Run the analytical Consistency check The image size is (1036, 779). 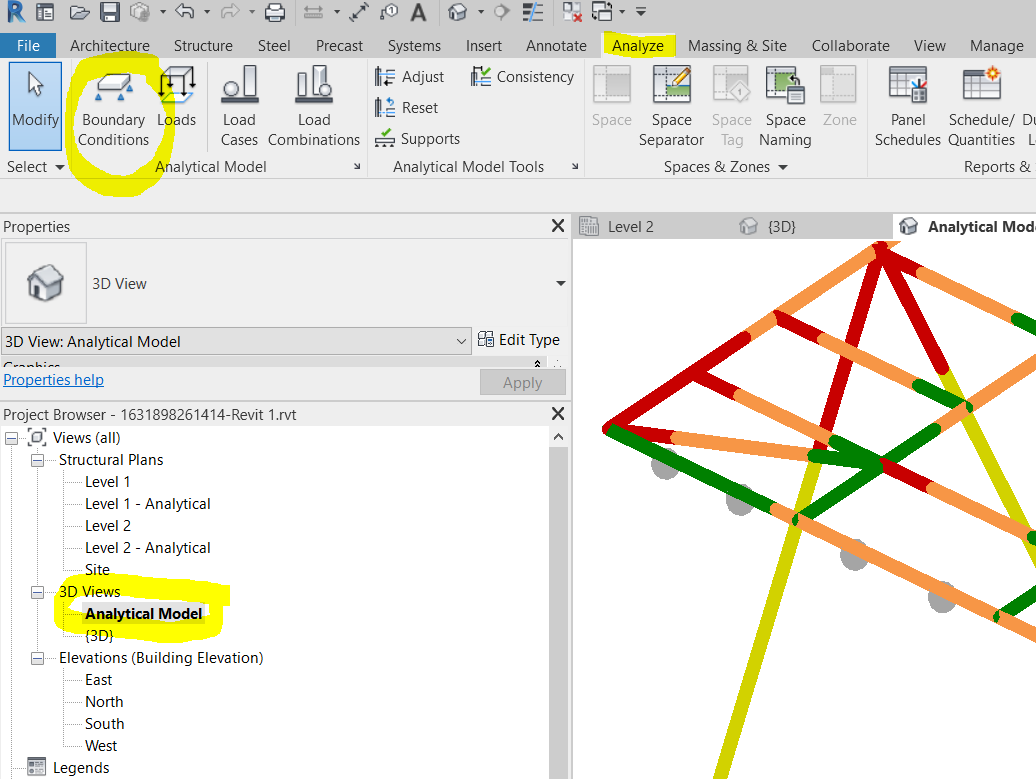coord(522,76)
